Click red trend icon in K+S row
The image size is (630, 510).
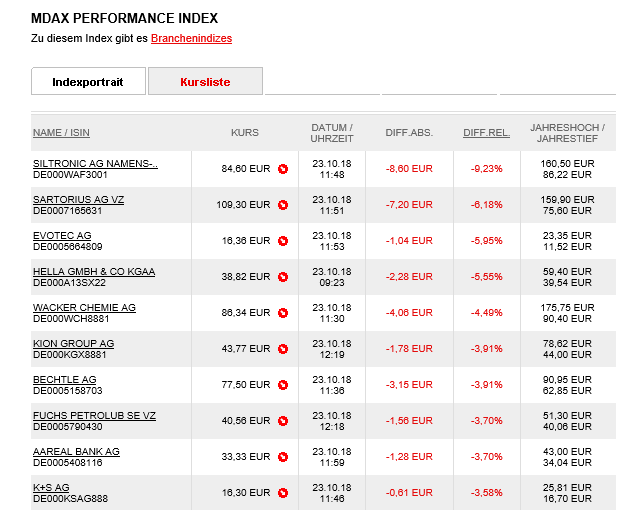click(283, 493)
